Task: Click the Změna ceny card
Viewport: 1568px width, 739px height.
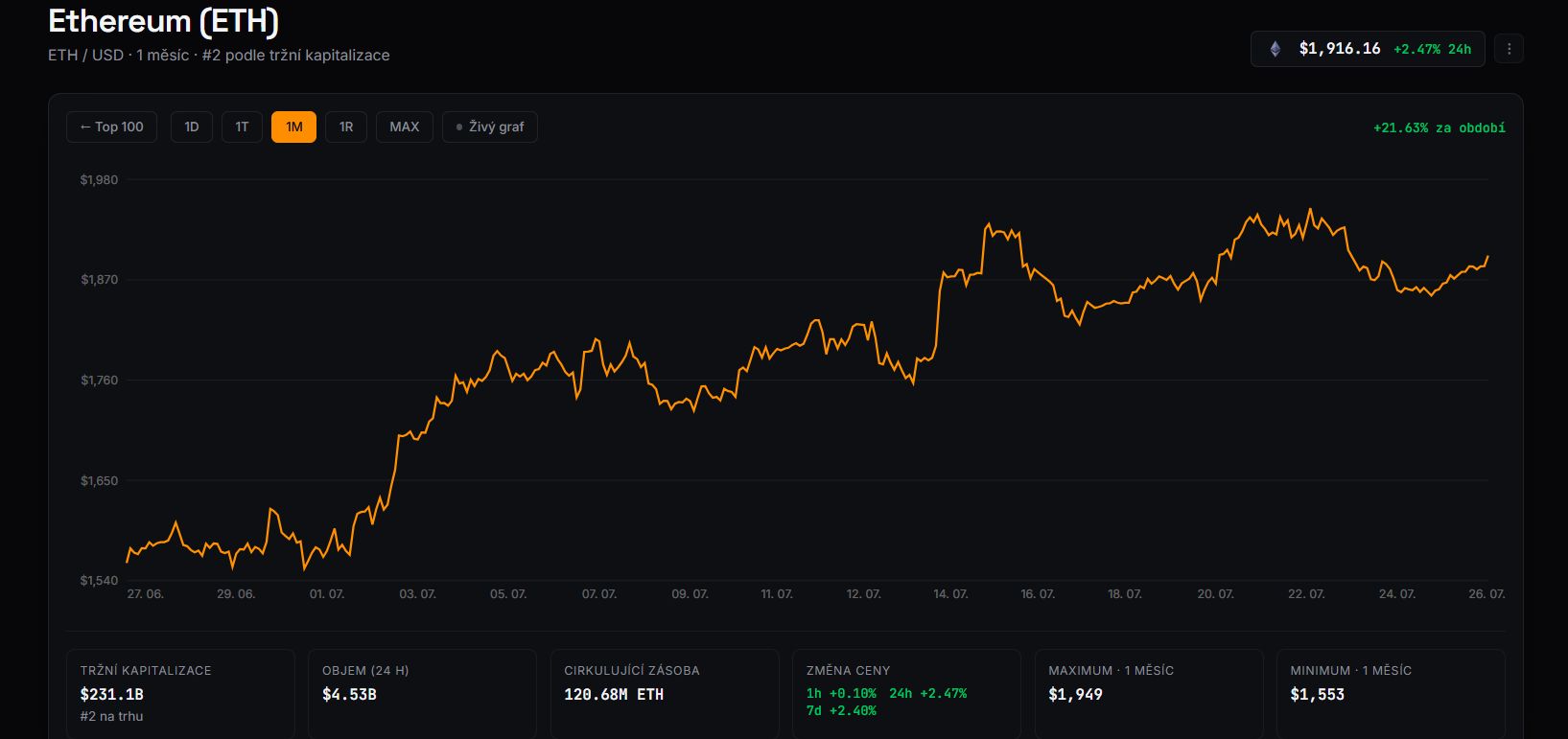Action: 906,694
